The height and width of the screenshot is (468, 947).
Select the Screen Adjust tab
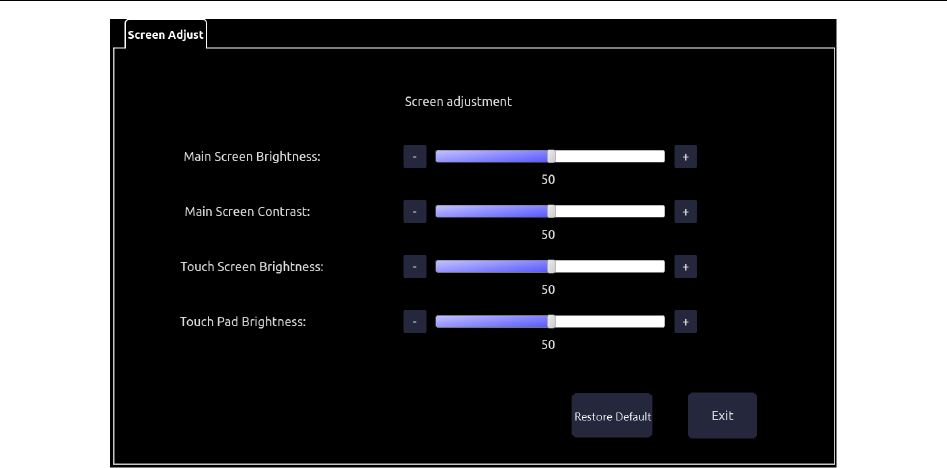(165, 35)
